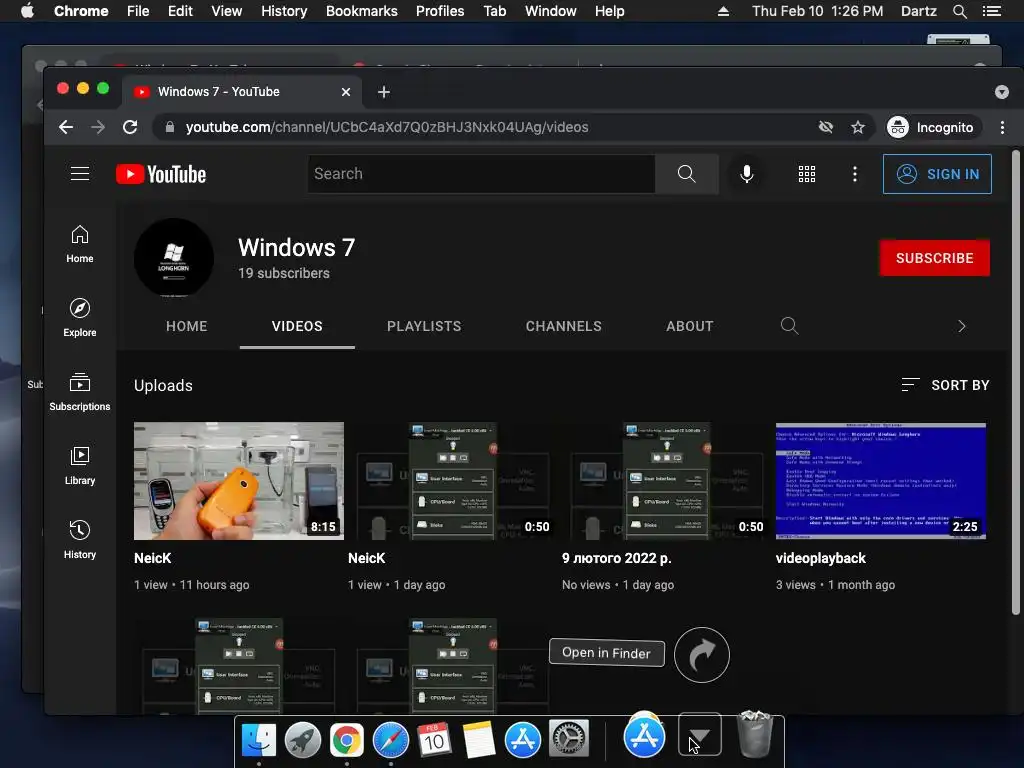Click the Windows 7 channel avatar

tap(174, 258)
